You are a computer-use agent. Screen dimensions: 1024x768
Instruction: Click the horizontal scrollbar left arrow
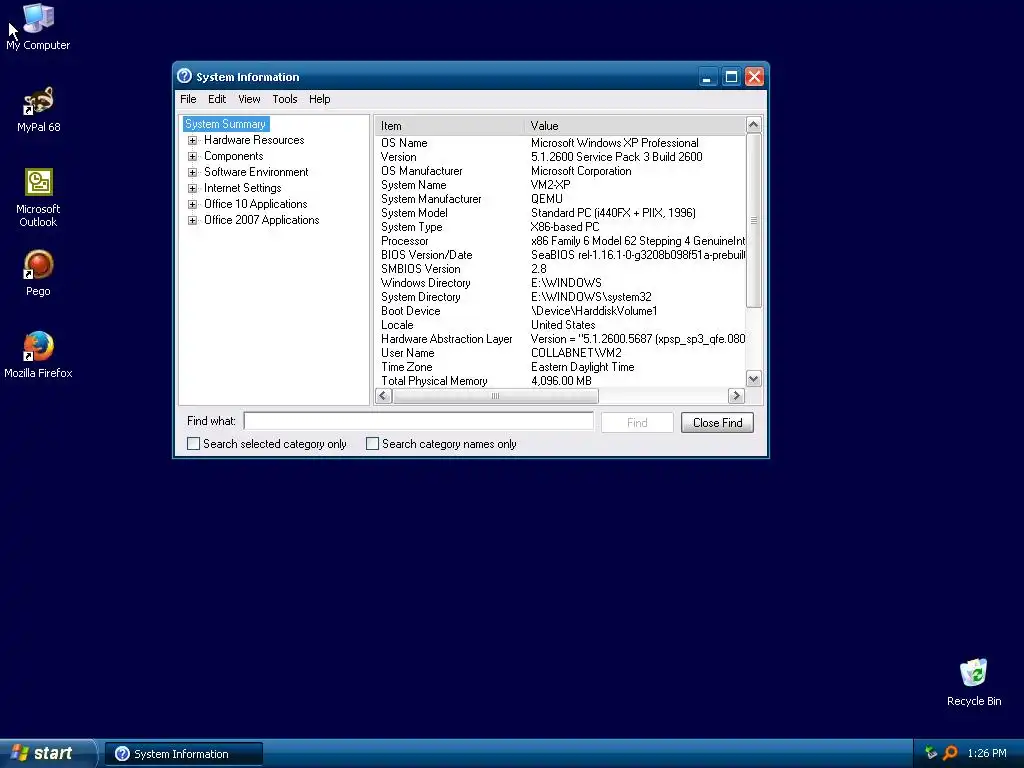[384, 396]
